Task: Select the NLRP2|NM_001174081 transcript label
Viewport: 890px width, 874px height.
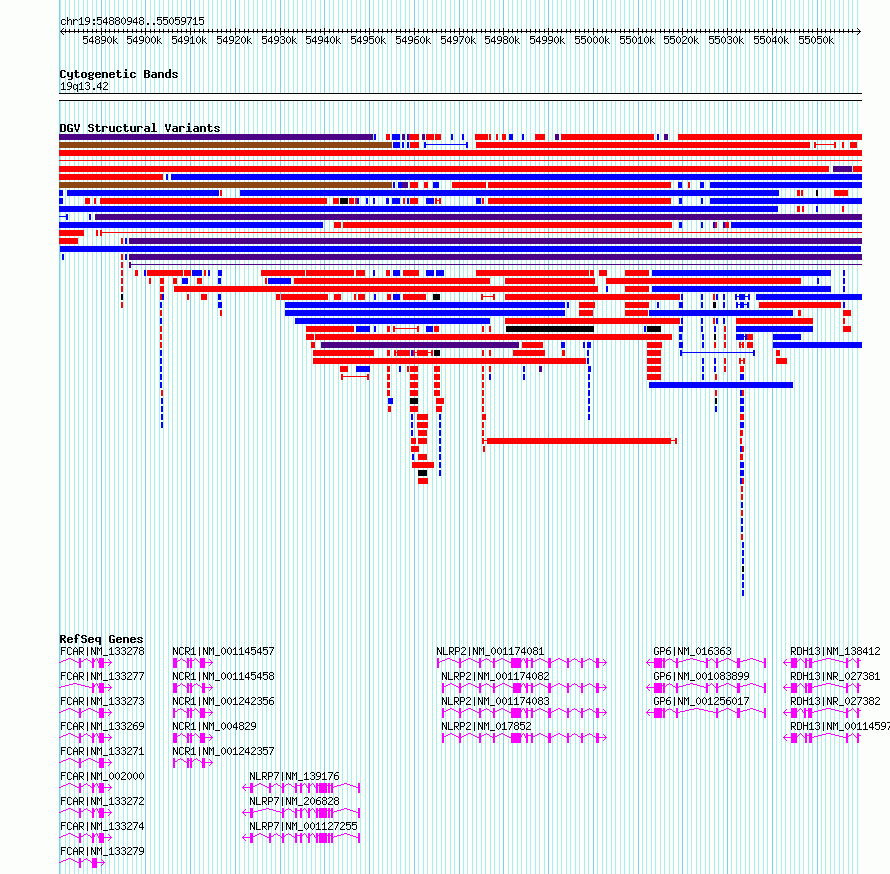Action: (x=490, y=652)
